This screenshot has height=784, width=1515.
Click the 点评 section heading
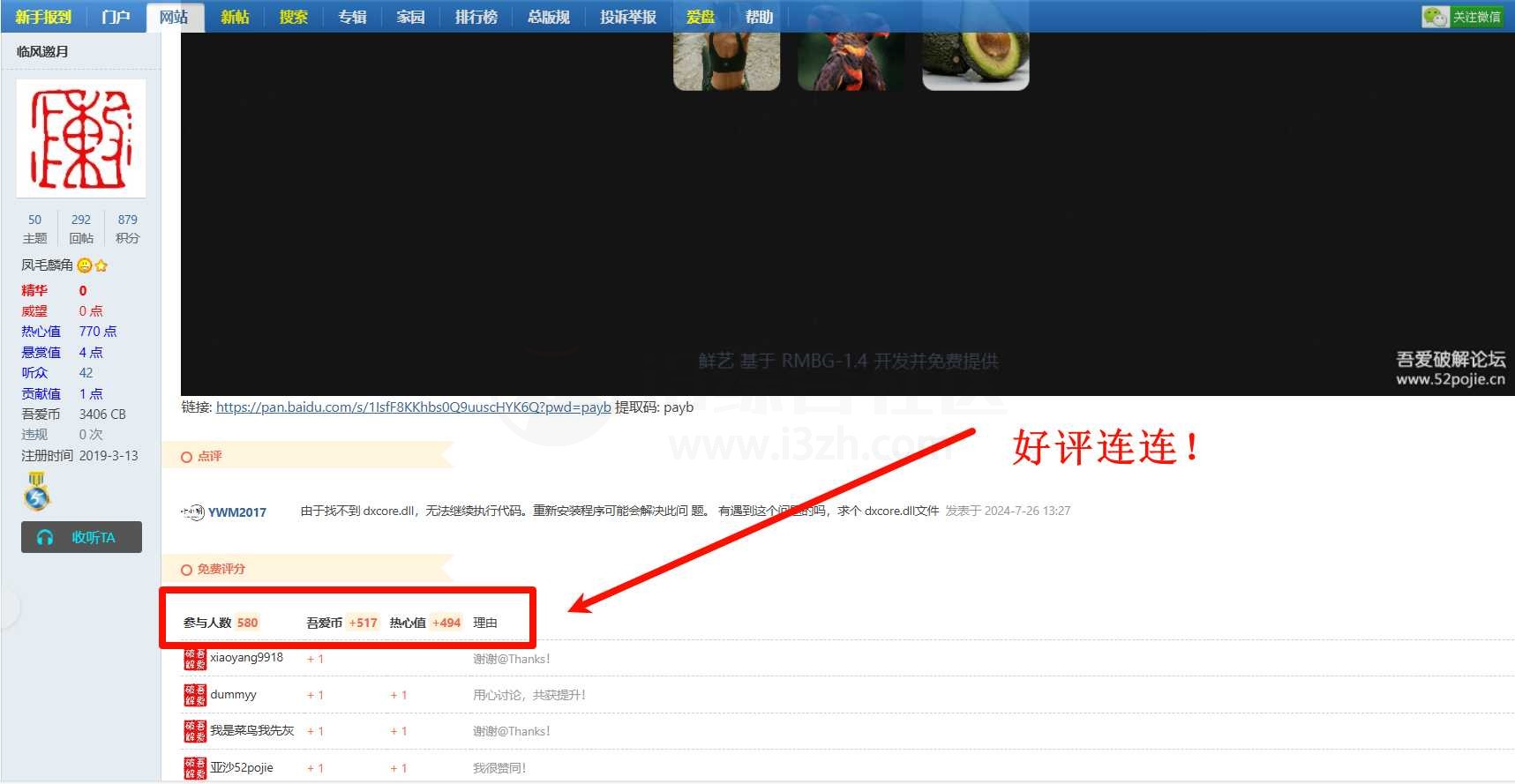(210, 456)
